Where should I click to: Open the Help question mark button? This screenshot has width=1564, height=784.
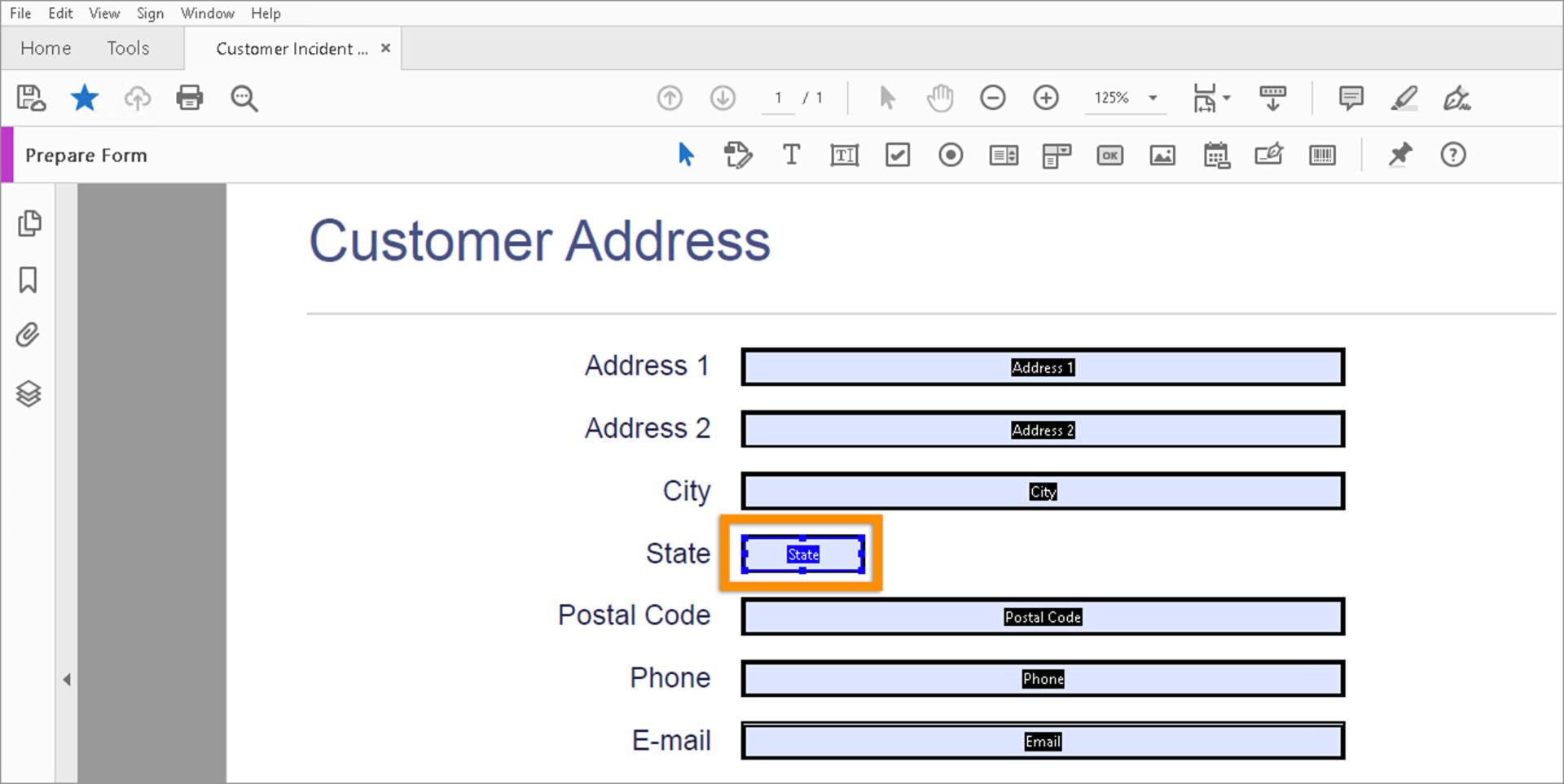[1453, 155]
